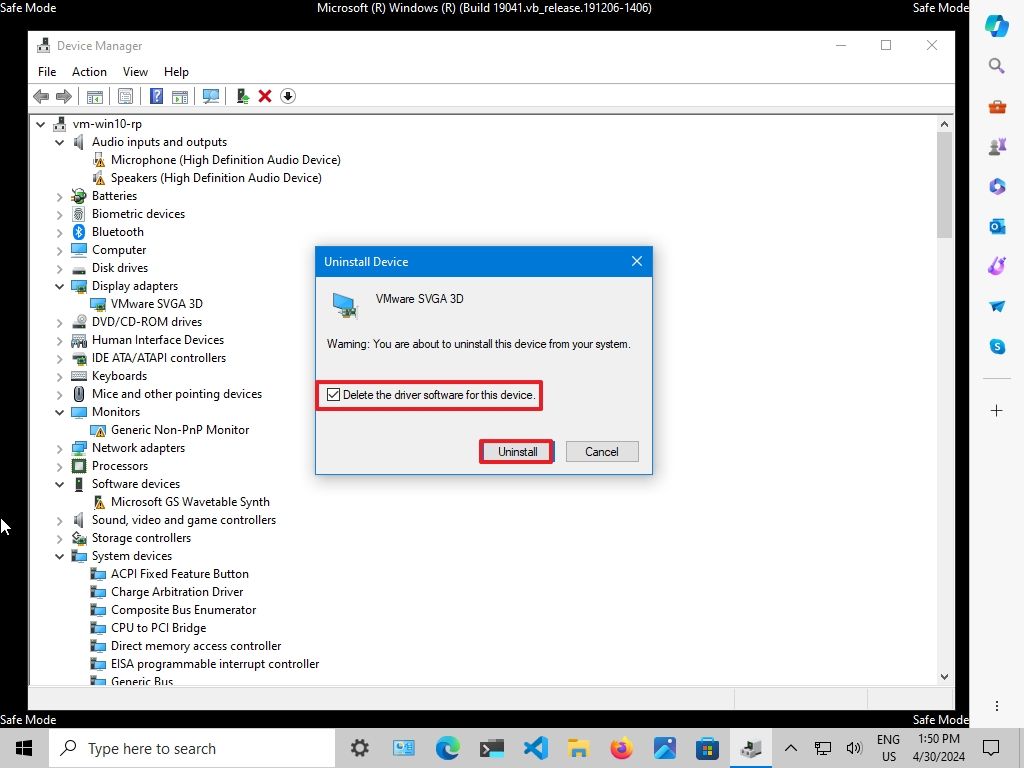Screen dimensions: 1024x768
Task: Click the Back navigation arrow in Device Manager
Action: click(40, 96)
